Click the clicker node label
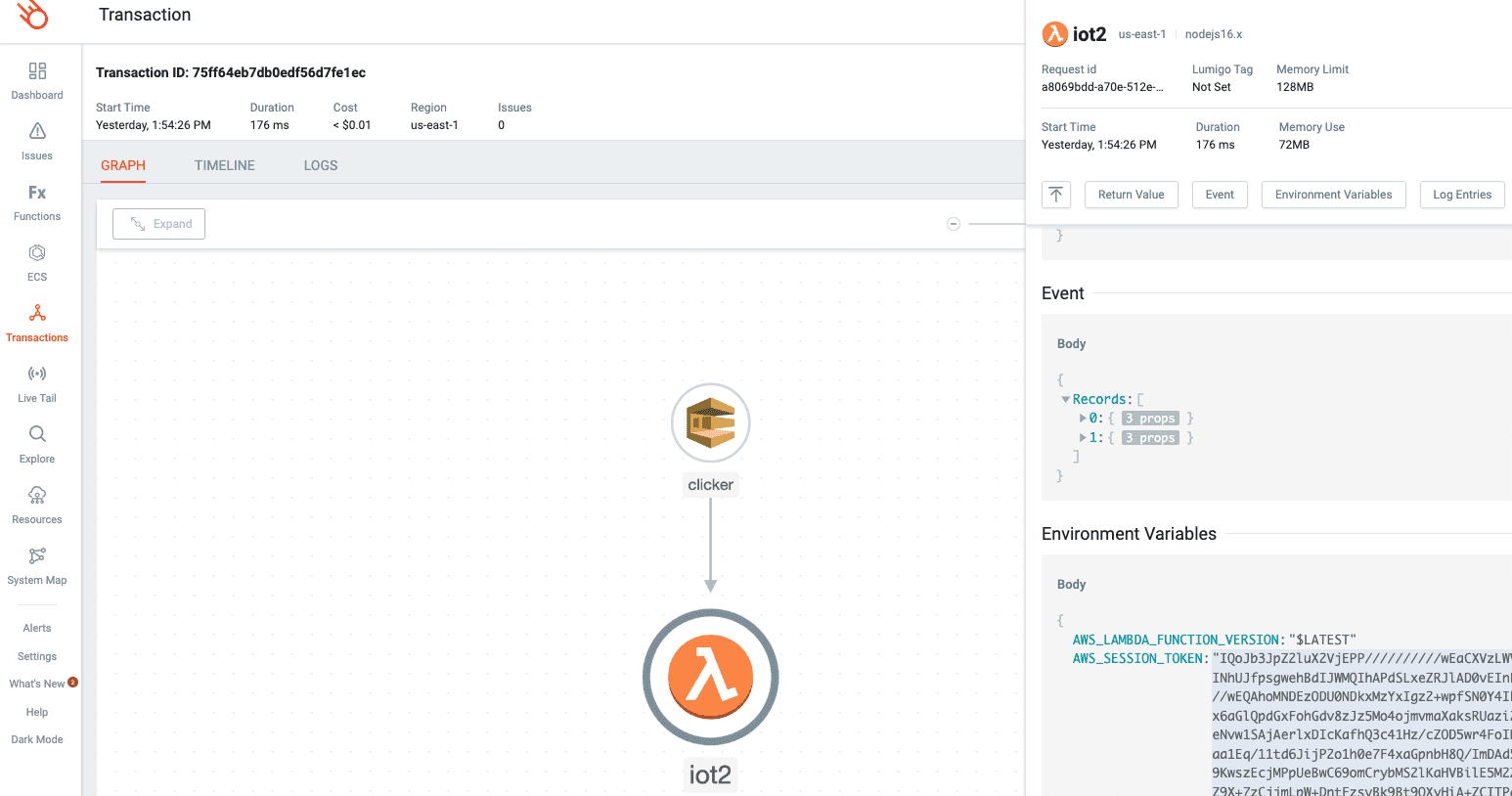Image resolution: width=1512 pixels, height=796 pixels. pyautogui.click(x=711, y=485)
